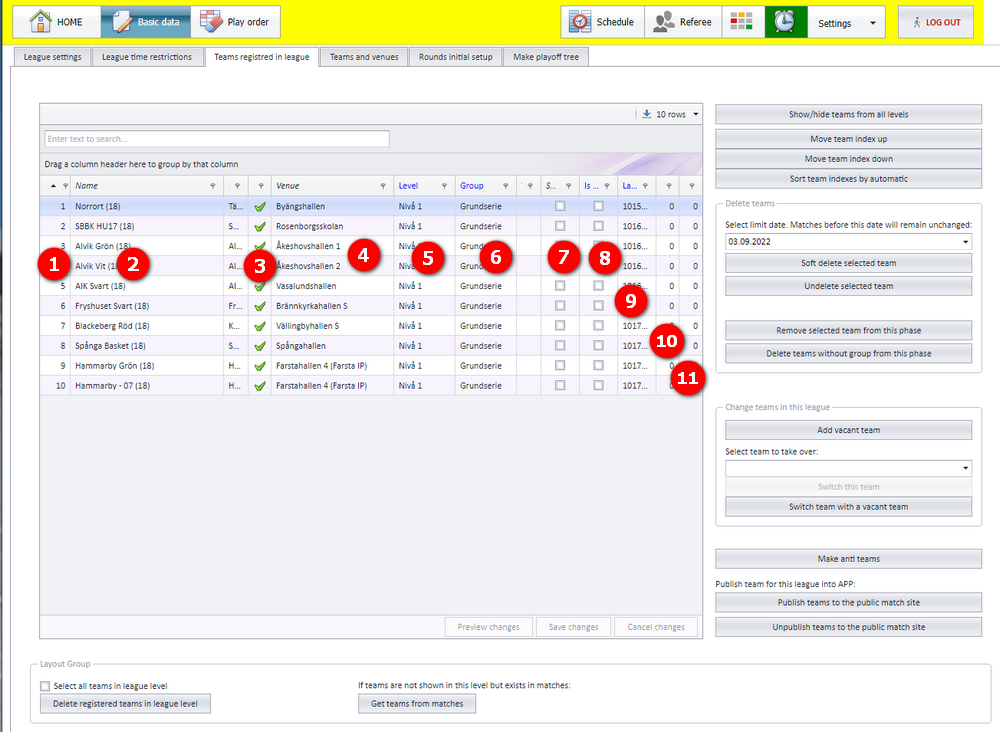
Task: Select the Vasalundshallen venue cell
Action: pos(332,286)
